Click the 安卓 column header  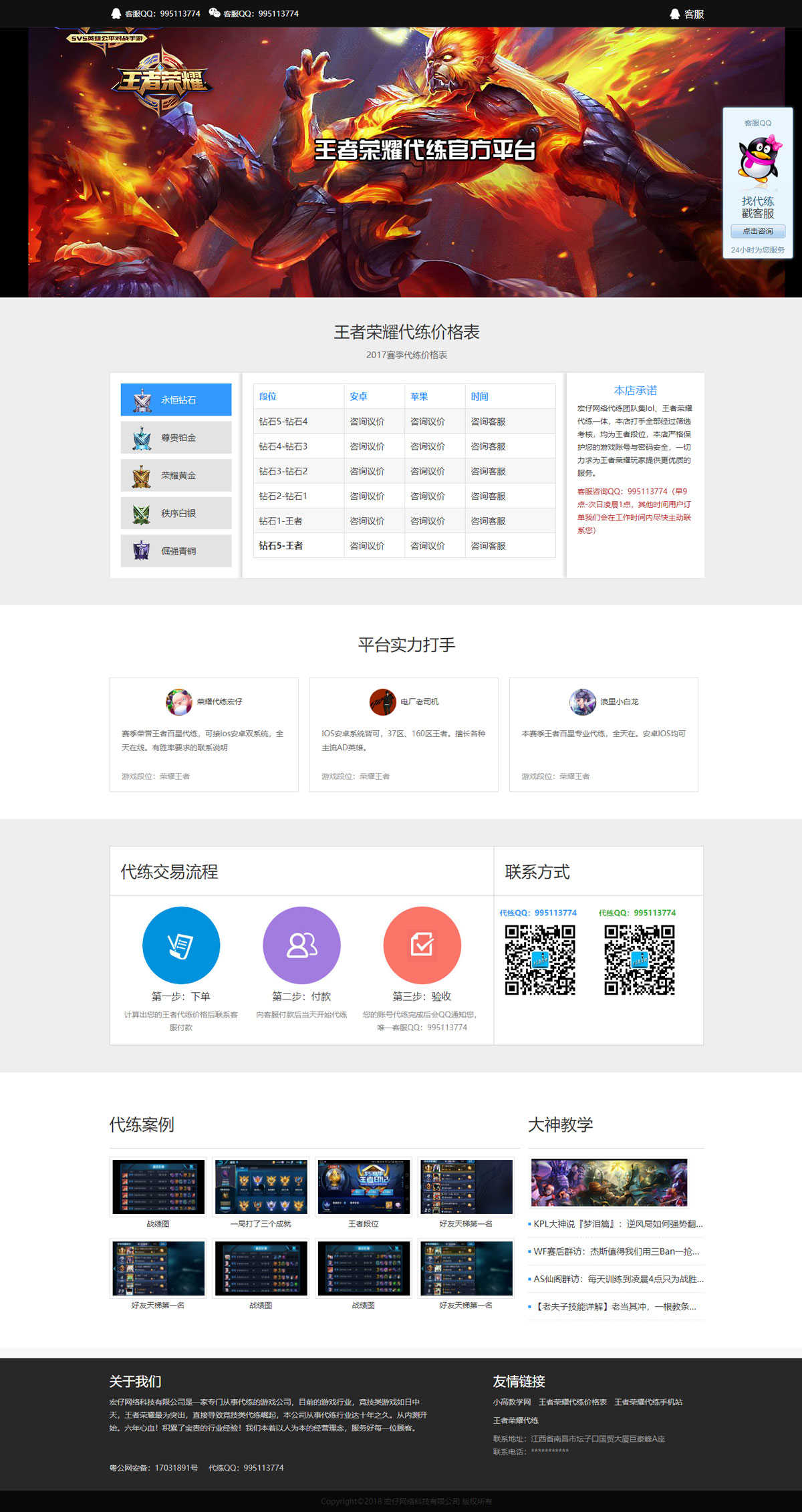(374, 396)
